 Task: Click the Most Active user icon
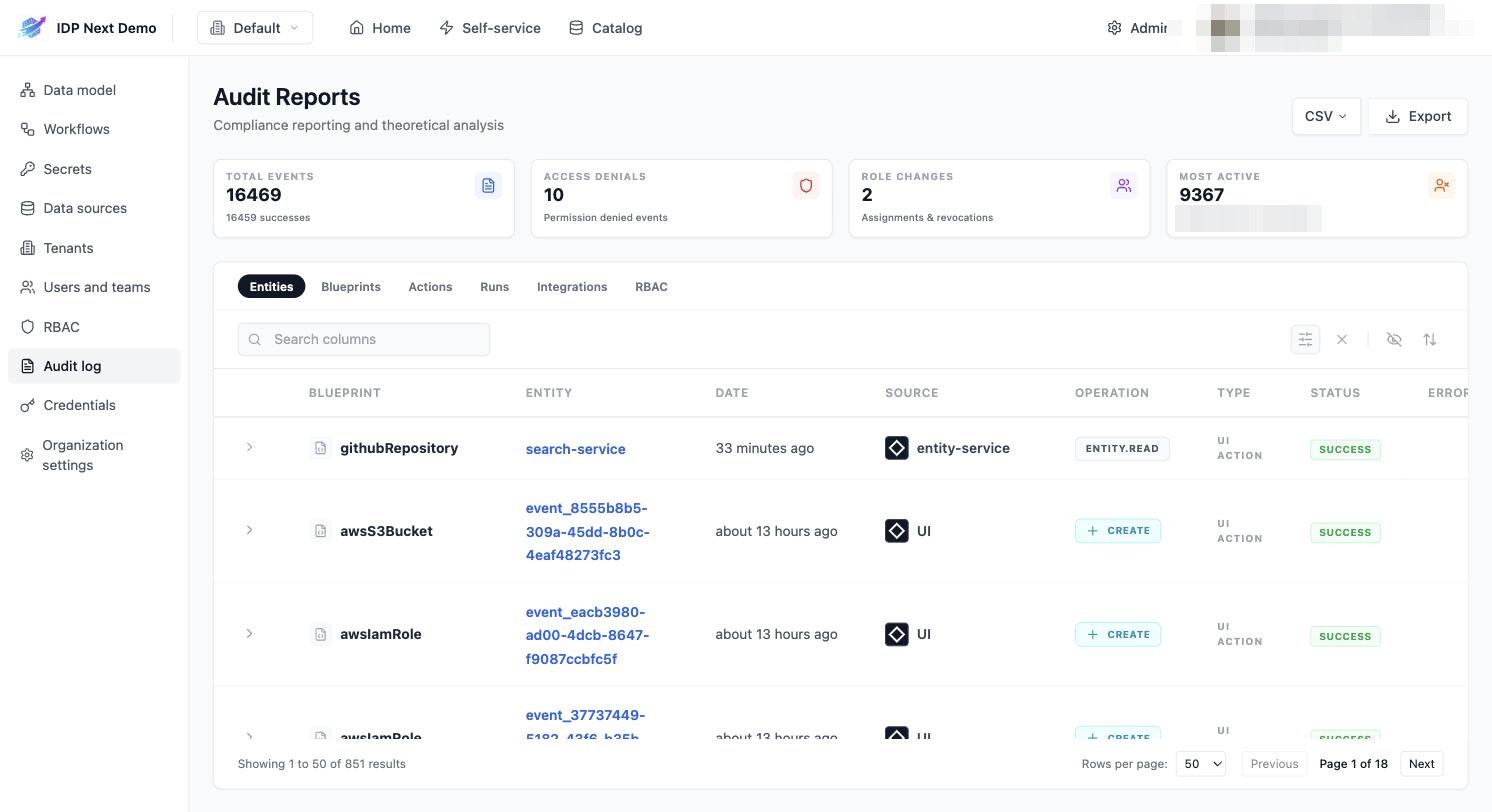[1441, 185]
